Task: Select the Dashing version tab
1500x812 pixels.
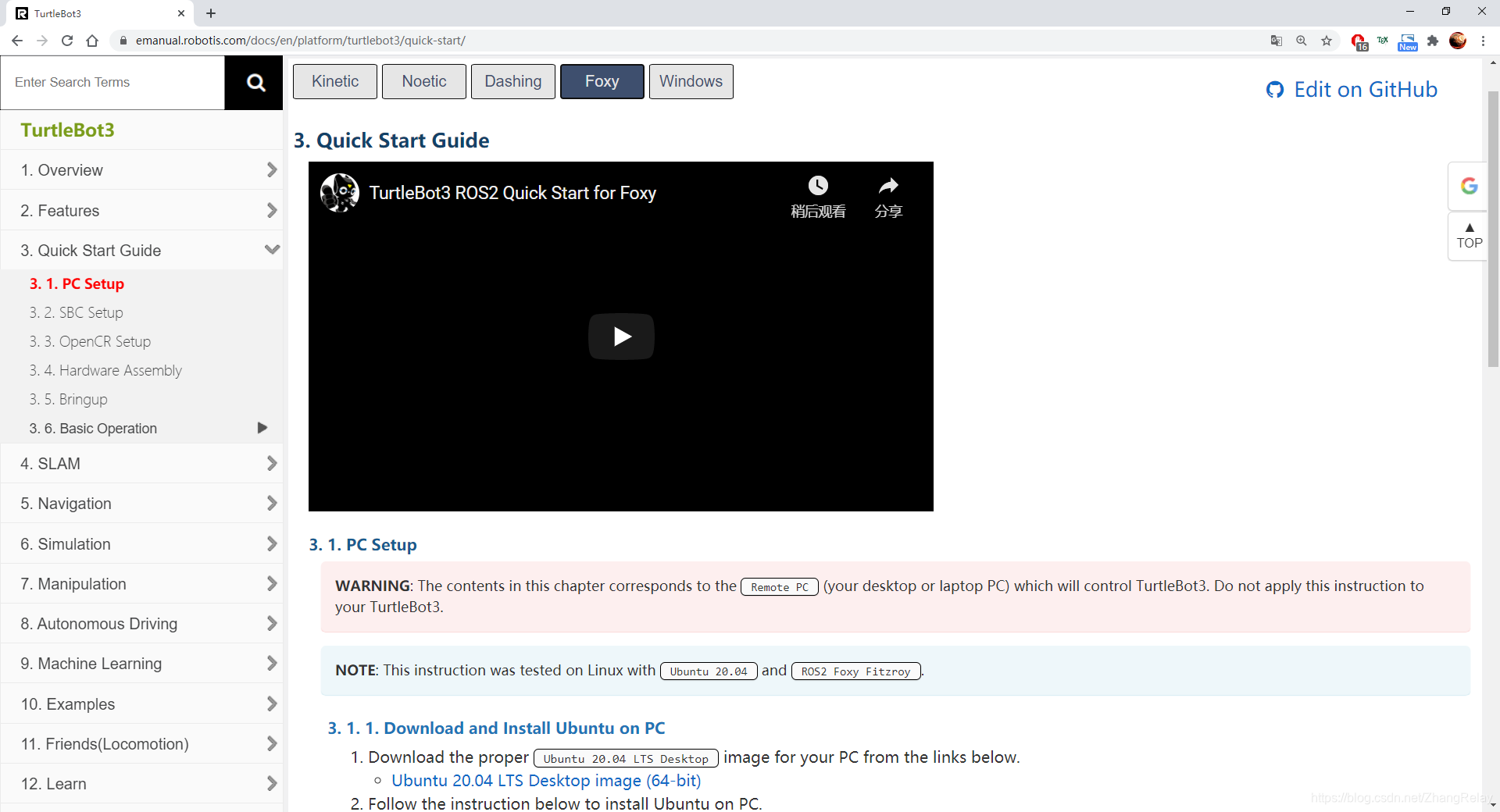Action: (x=513, y=81)
